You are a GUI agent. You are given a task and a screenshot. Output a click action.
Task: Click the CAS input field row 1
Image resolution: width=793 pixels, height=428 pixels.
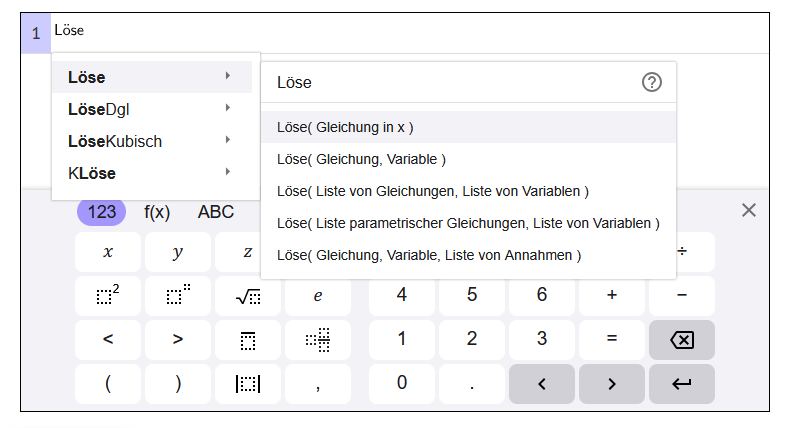tap(400, 32)
